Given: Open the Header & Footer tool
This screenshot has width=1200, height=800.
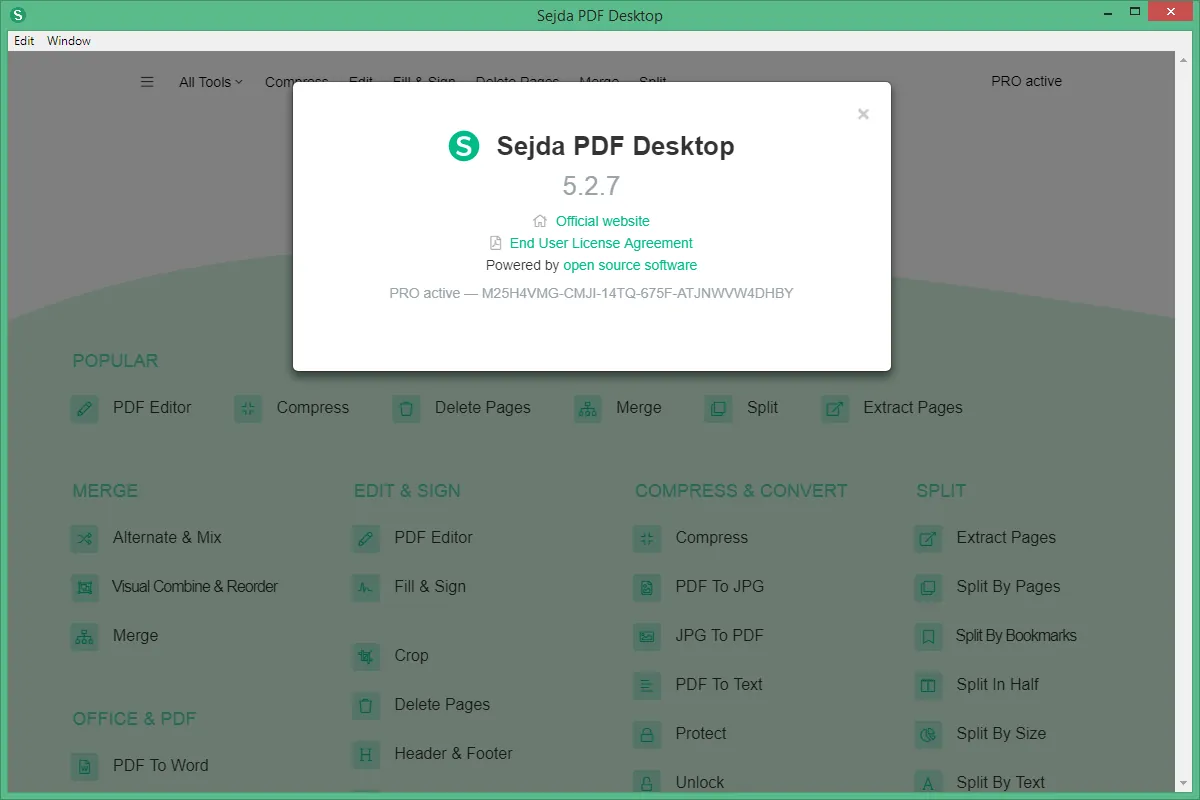Looking at the screenshot, I should tap(453, 754).
